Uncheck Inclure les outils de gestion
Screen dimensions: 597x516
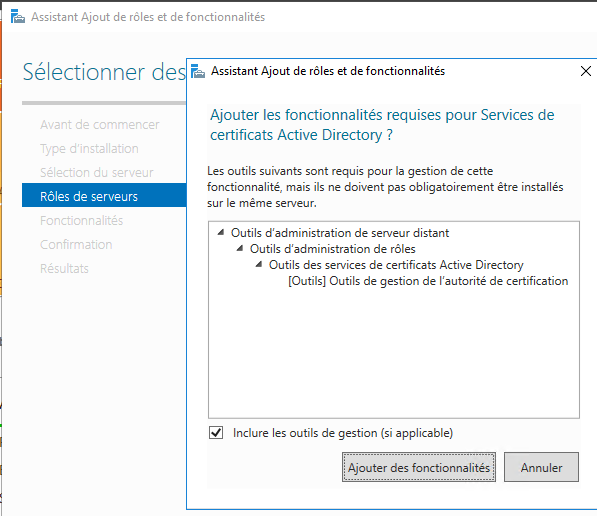click(216, 433)
